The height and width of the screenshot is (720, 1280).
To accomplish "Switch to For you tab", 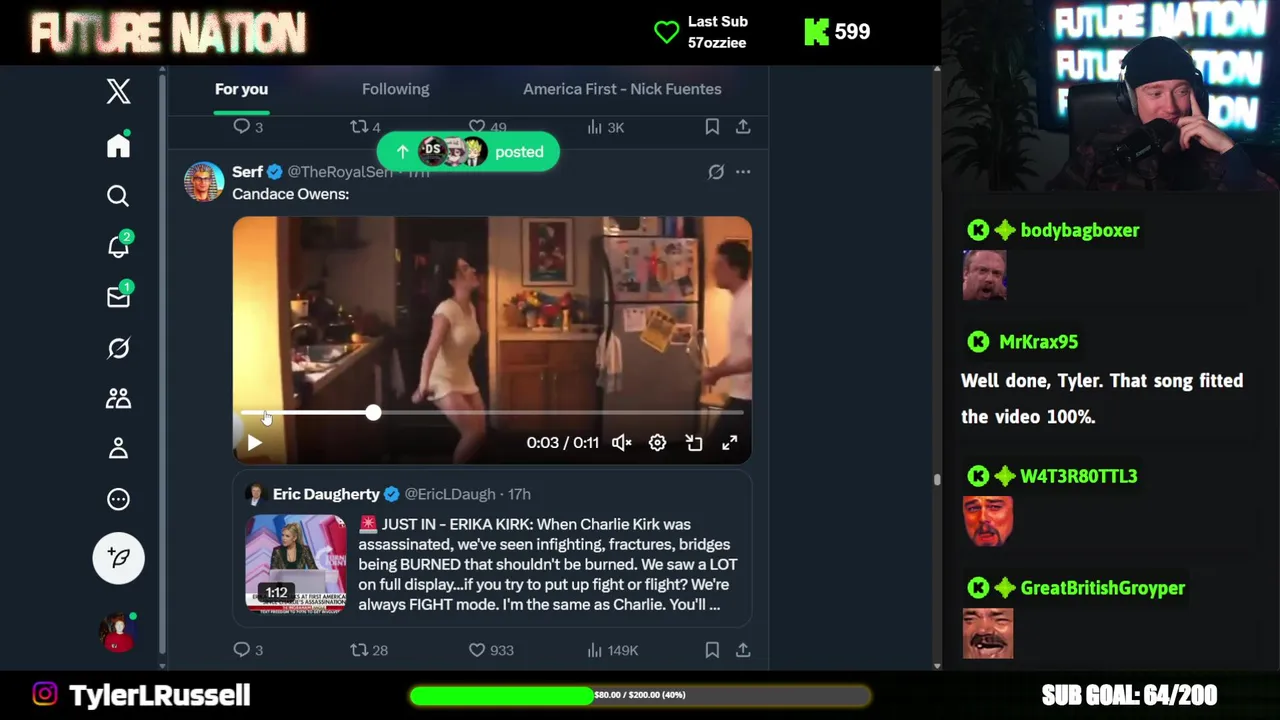I will click(x=241, y=89).
